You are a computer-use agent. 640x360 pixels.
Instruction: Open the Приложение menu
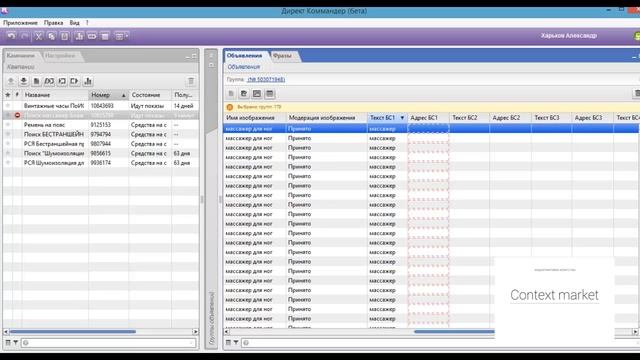coord(20,23)
